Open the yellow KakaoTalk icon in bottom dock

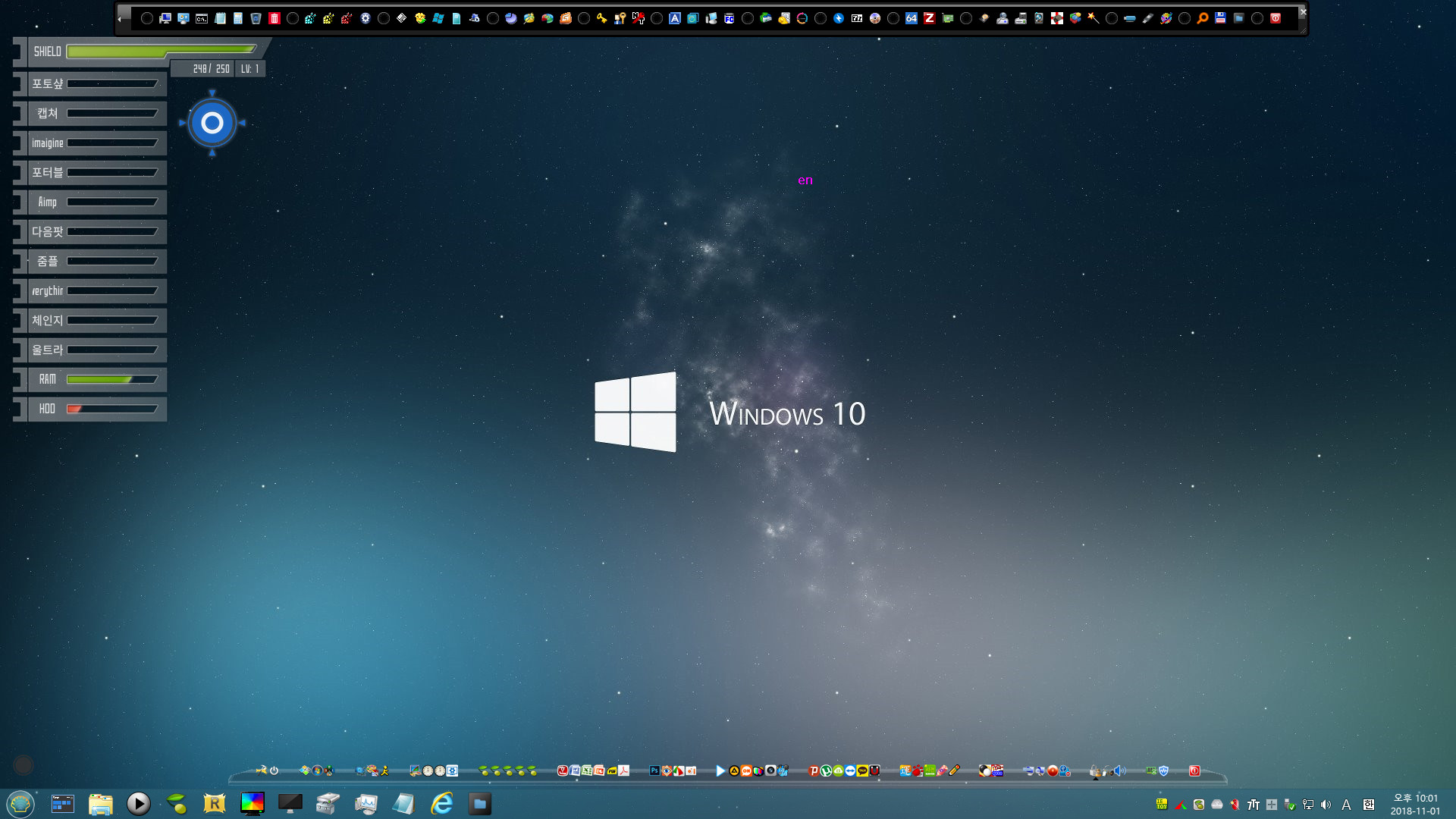(862, 770)
